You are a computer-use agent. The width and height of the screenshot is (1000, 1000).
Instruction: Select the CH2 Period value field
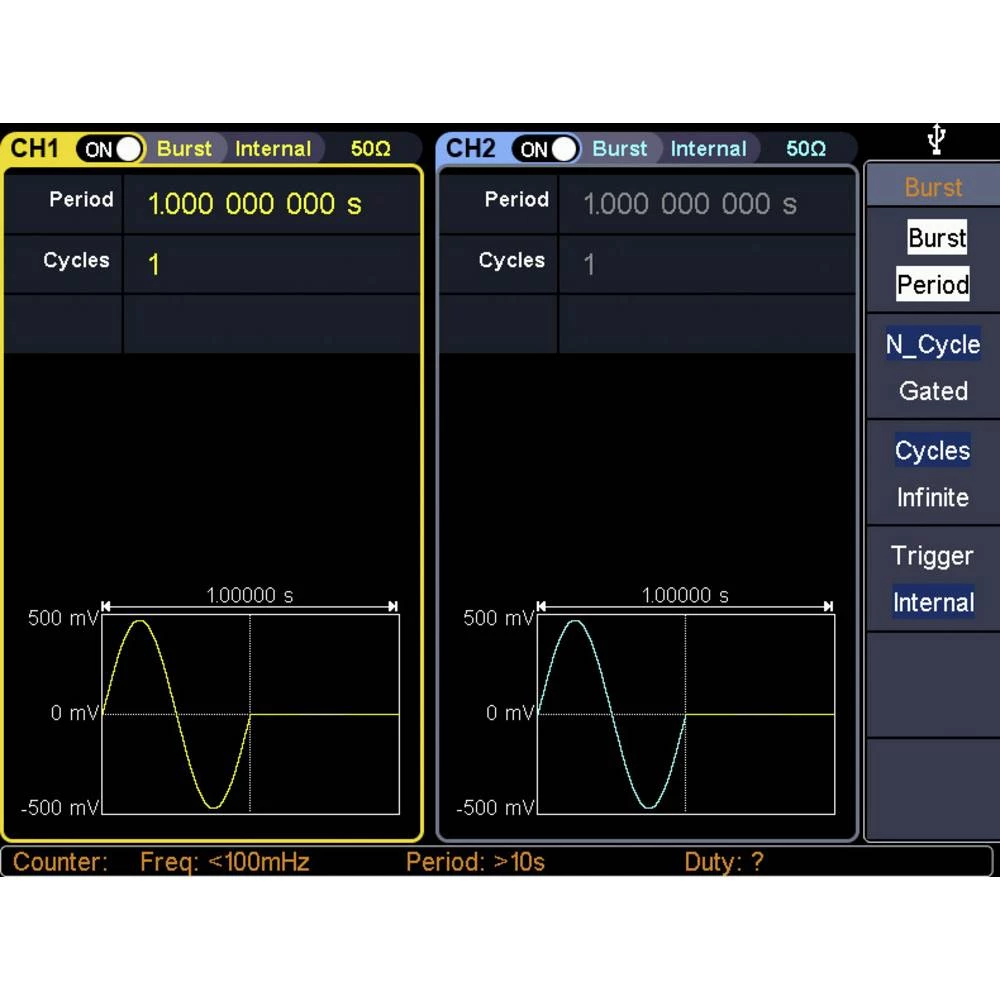(x=689, y=204)
